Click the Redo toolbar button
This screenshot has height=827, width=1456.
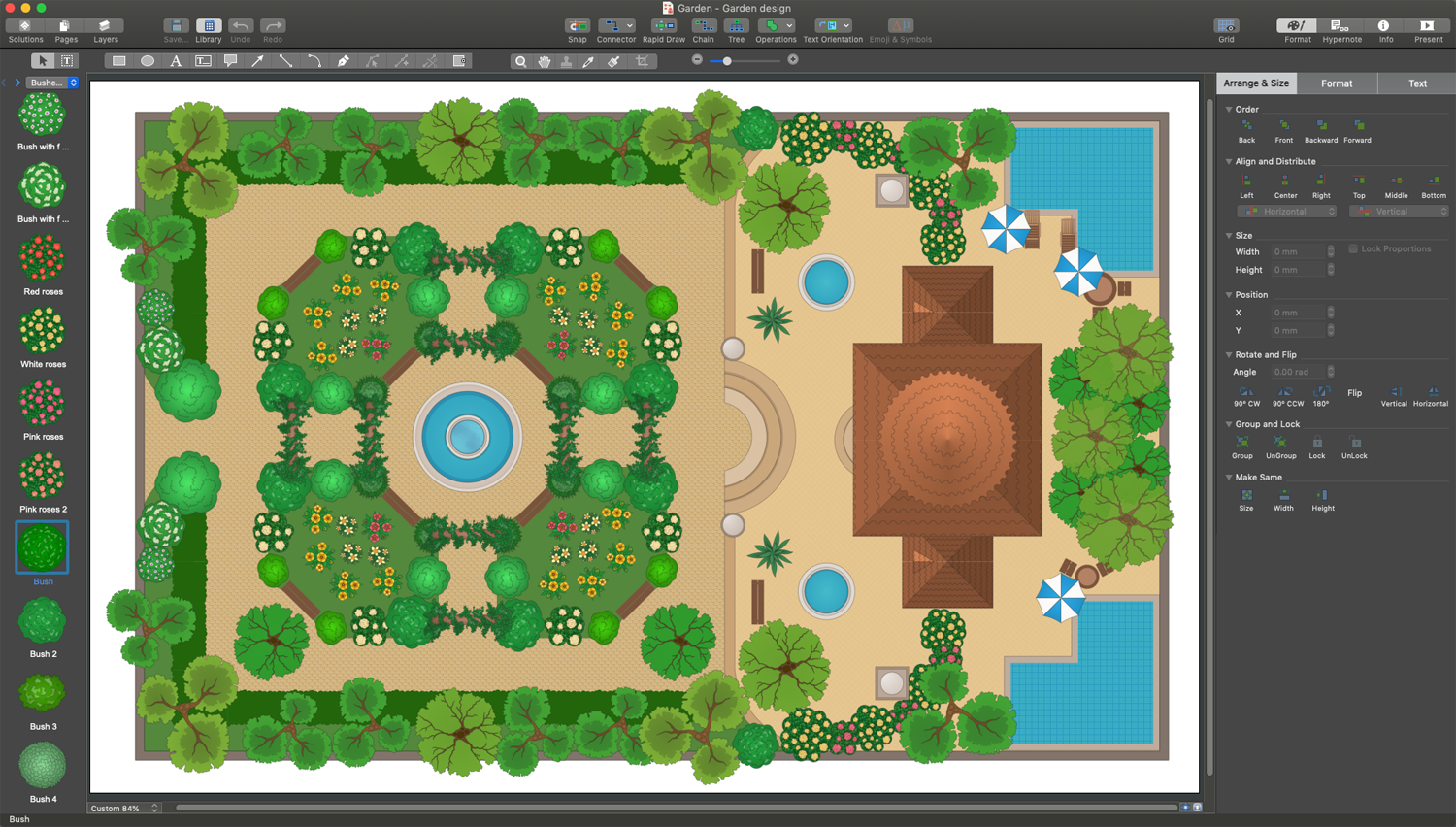click(x=273, y=31)
